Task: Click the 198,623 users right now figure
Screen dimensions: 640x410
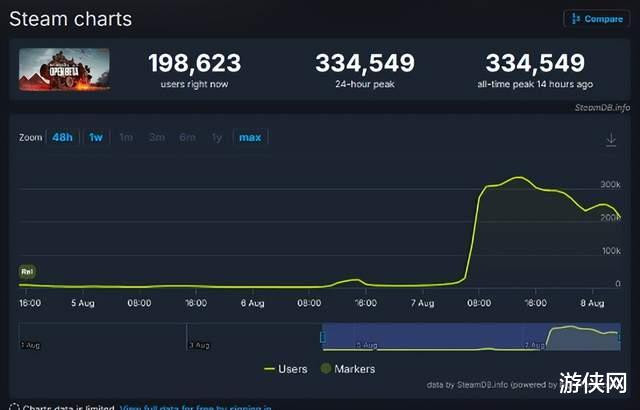Action: (x=195, y=63)
